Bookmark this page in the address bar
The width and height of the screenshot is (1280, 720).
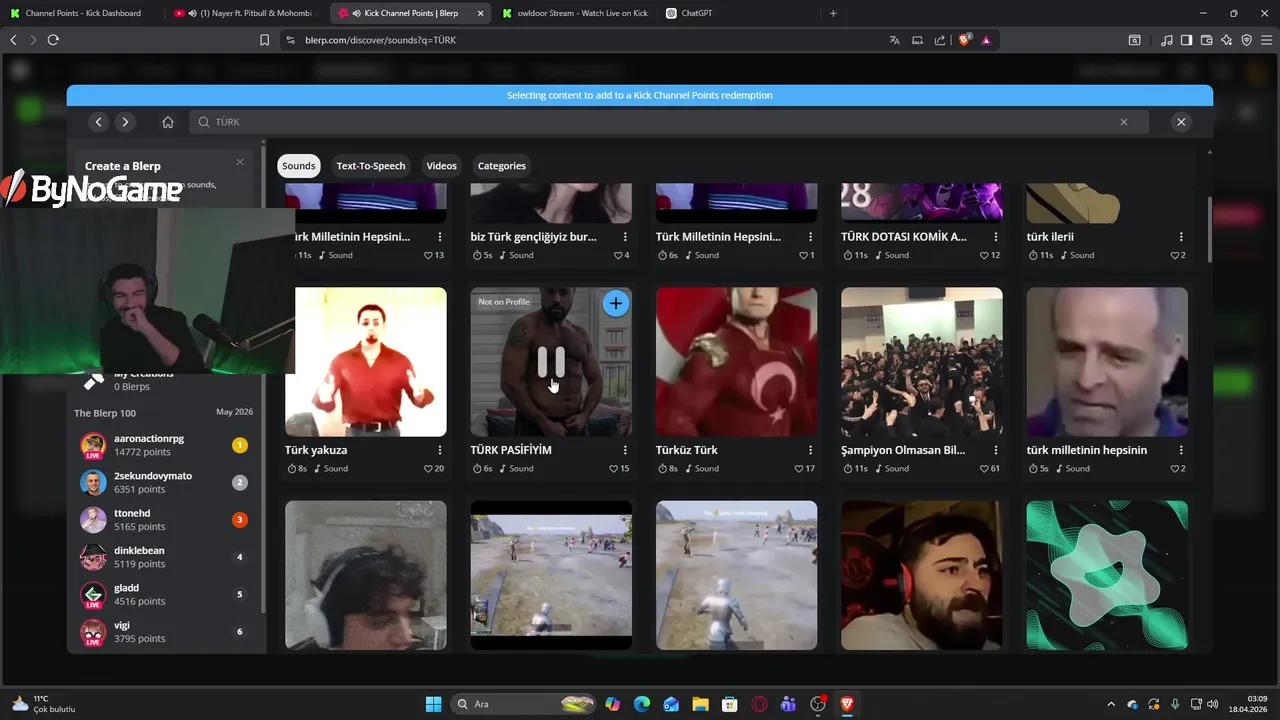pos(264,40)
